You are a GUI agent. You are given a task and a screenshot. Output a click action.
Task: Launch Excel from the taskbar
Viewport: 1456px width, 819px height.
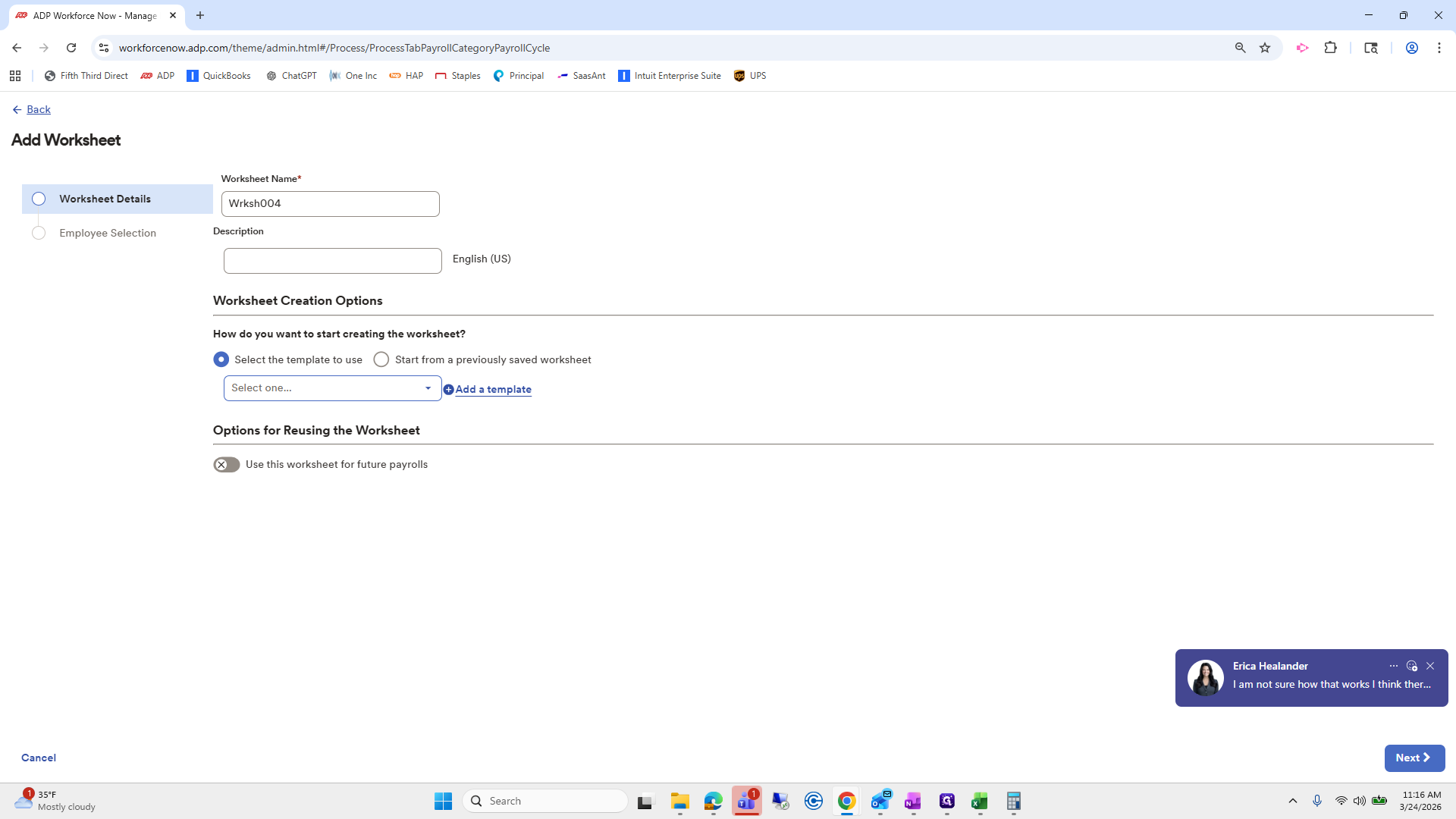click(x=980, y=801)
